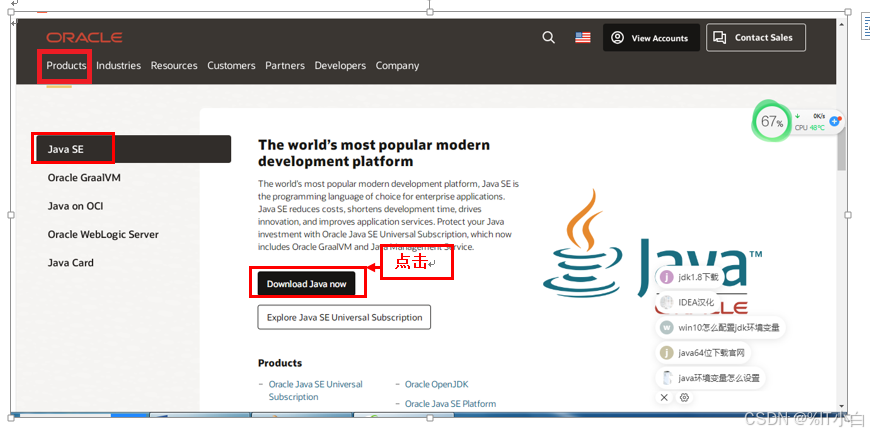Image resolution: width=870 pixels, height=434 pixels.
Task: Click the jdk1.8下载 suggestion bubble
Action: 690,277
